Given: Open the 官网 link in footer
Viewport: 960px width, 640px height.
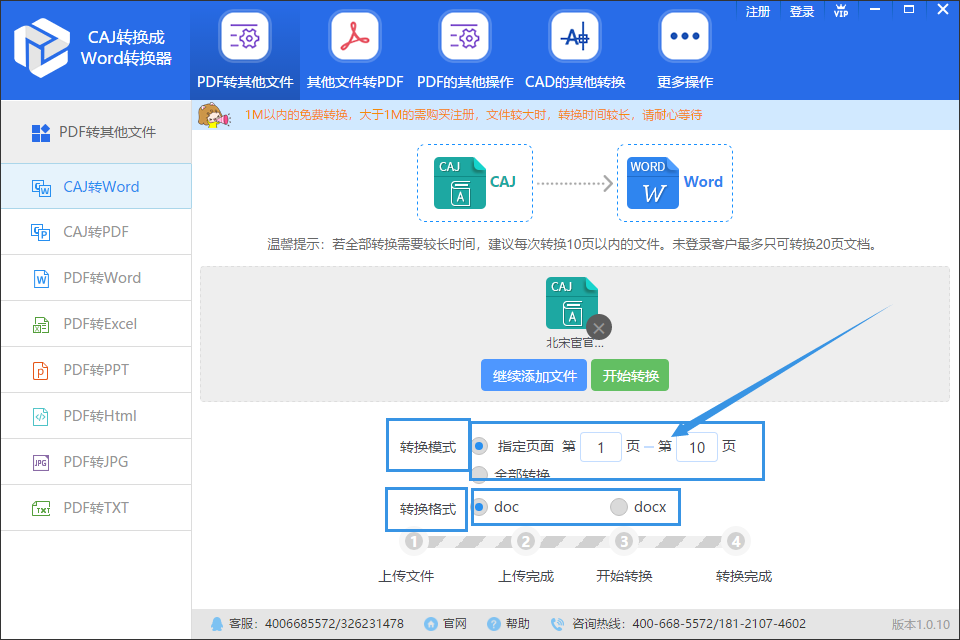Looking at the screenshot, I should (x=455, y=624).
